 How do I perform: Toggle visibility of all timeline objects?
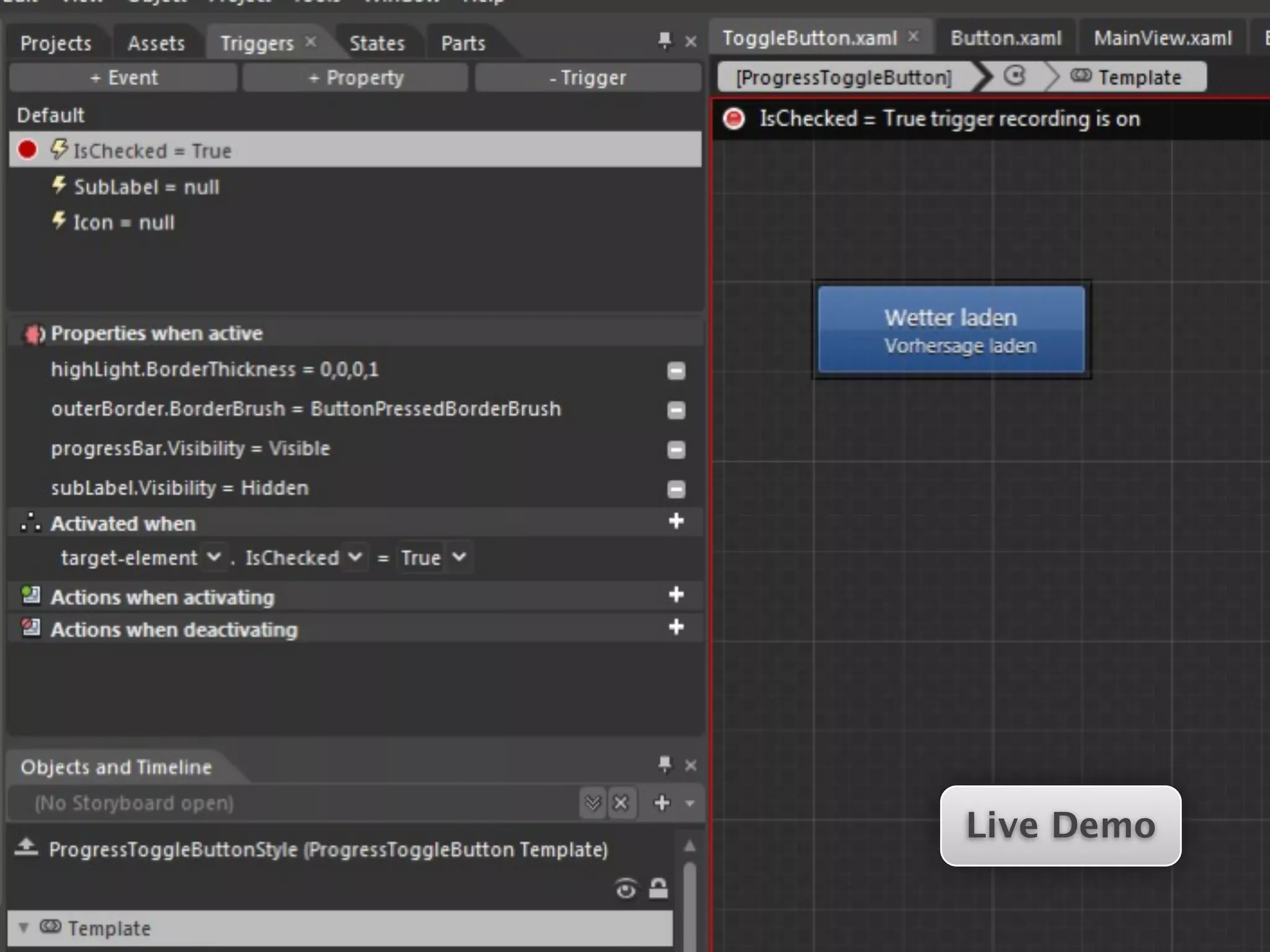[626, 889]
